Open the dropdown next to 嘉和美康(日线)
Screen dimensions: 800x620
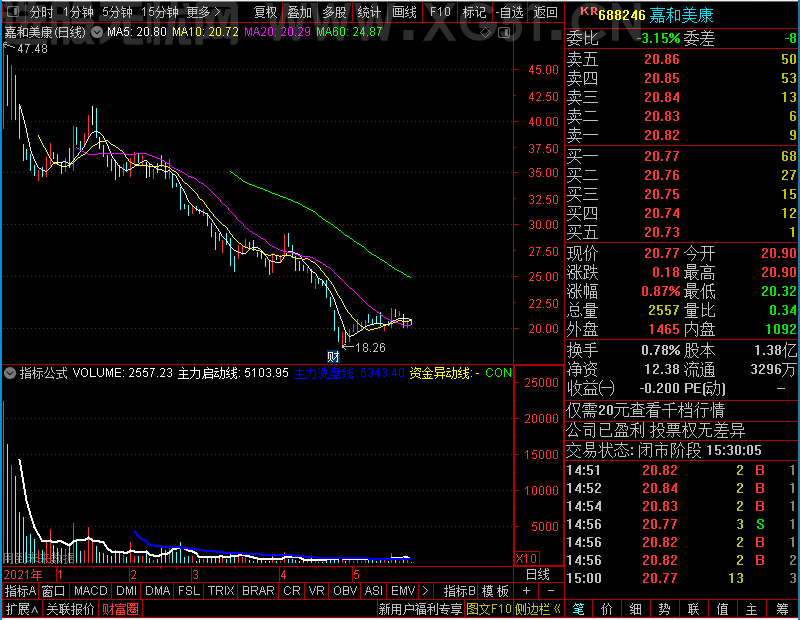[96, 32]
